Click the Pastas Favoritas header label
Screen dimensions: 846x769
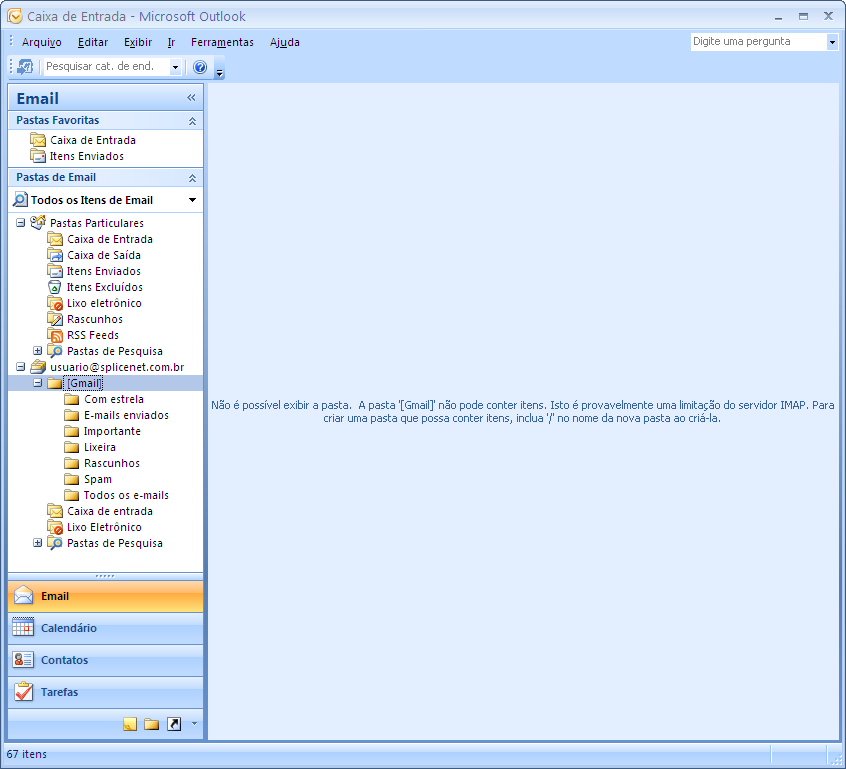pyautogui.click(x=58, y=120)
